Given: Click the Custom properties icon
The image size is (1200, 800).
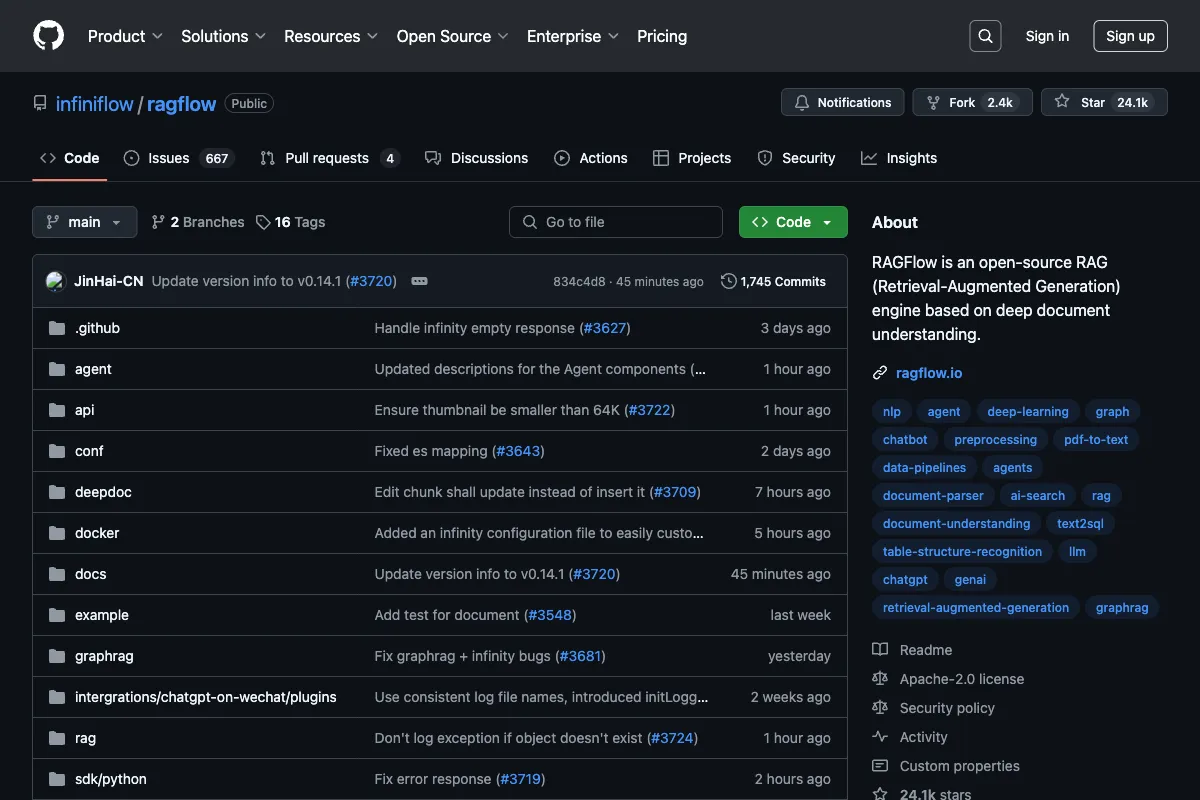Looking at the screenshot, I should pos(880,766).
